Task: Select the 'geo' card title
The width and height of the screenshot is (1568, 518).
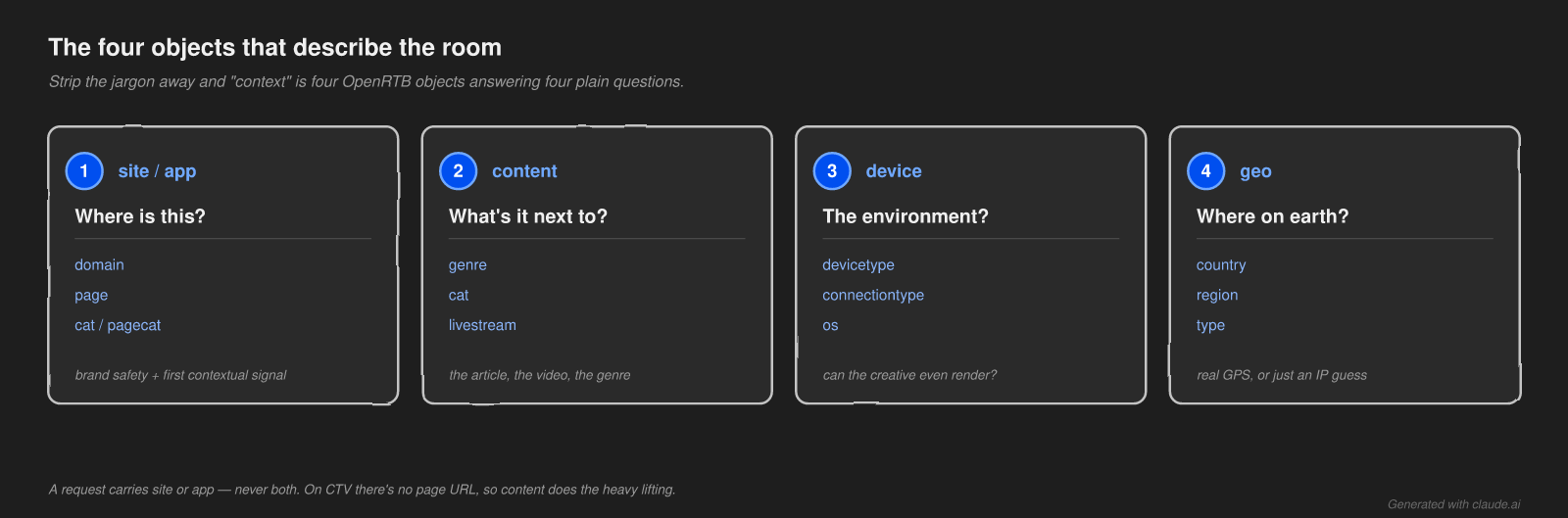Action: click(x=1255, y=172)
